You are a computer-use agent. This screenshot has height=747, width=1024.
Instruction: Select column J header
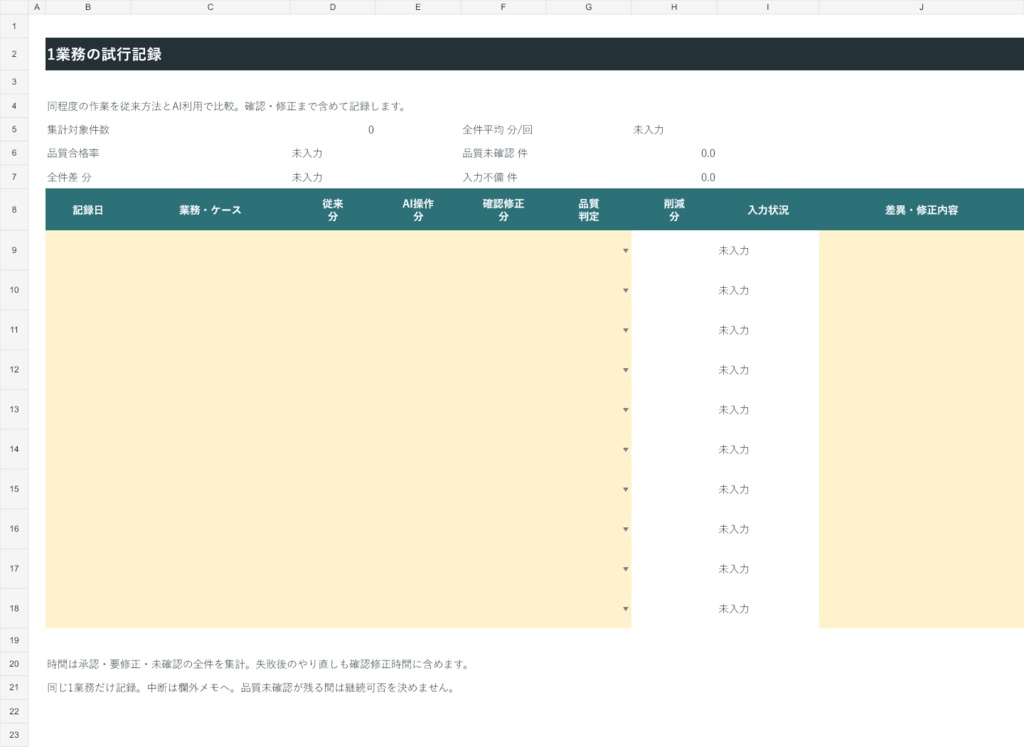pyautogui.click(x=921, y=7)
